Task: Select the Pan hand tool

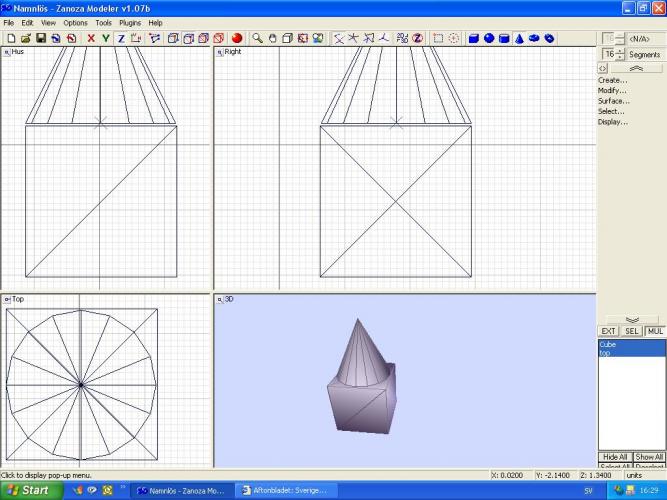Action: (x=272, y=38)
